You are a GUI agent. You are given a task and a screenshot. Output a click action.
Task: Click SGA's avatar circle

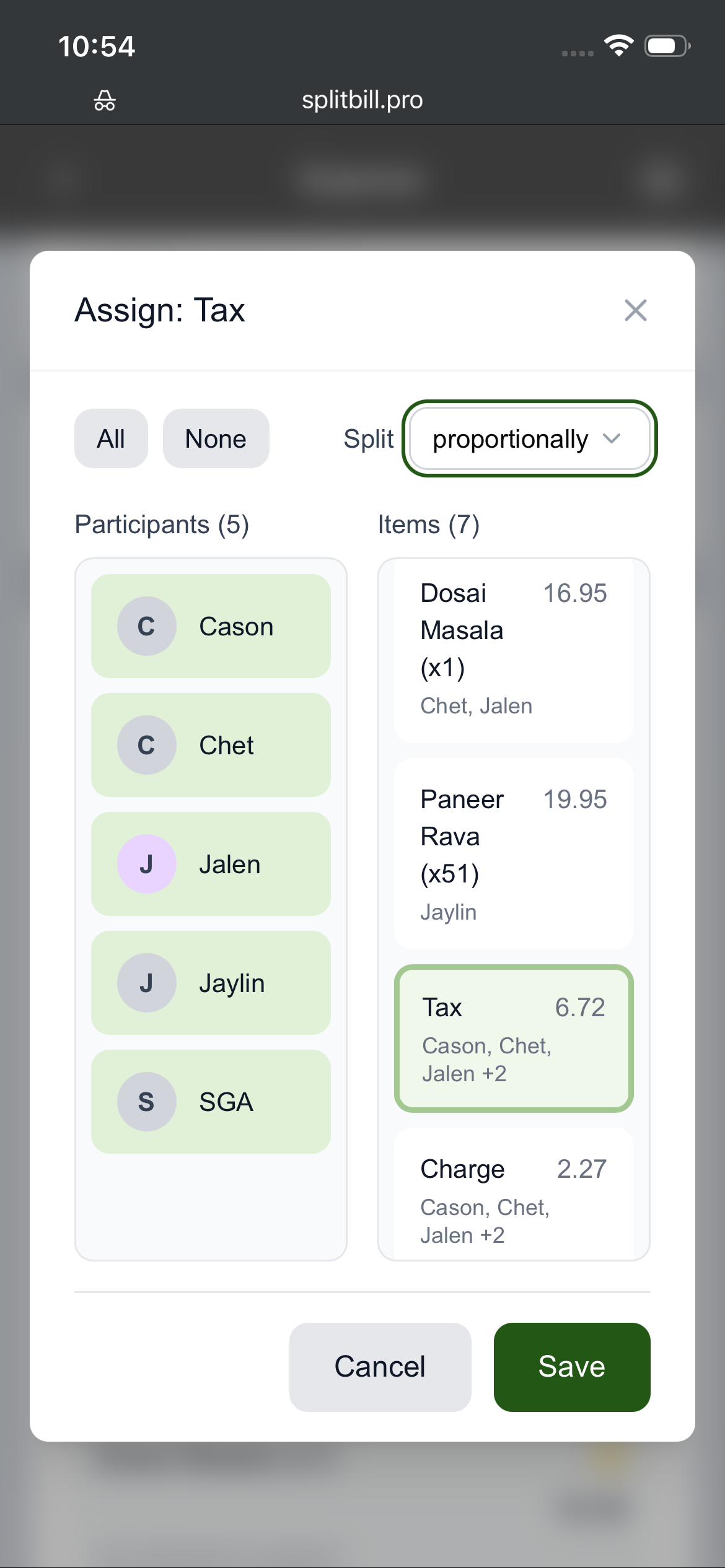tap(146, 1102)
